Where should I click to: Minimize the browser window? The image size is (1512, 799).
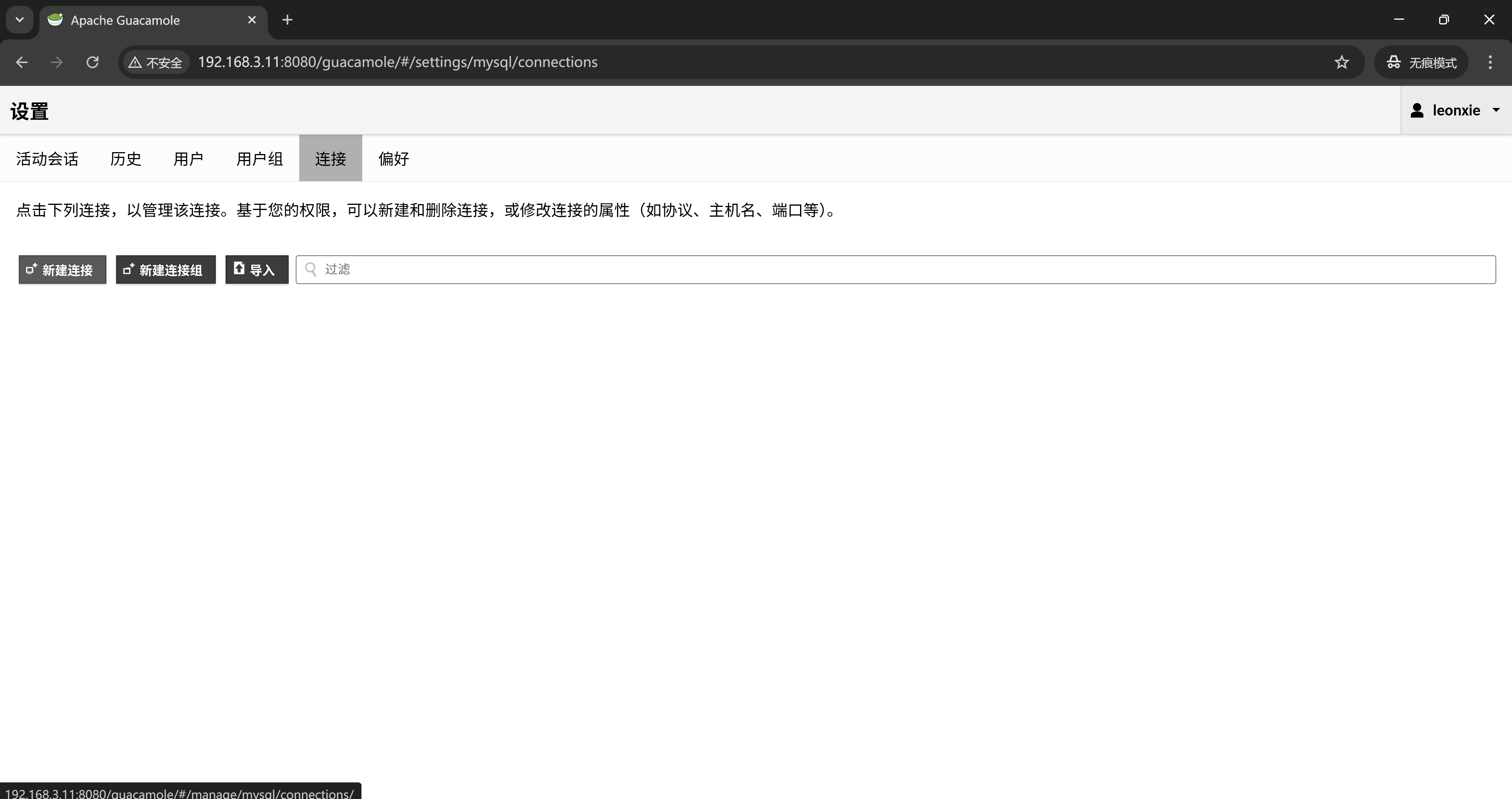1399,20
